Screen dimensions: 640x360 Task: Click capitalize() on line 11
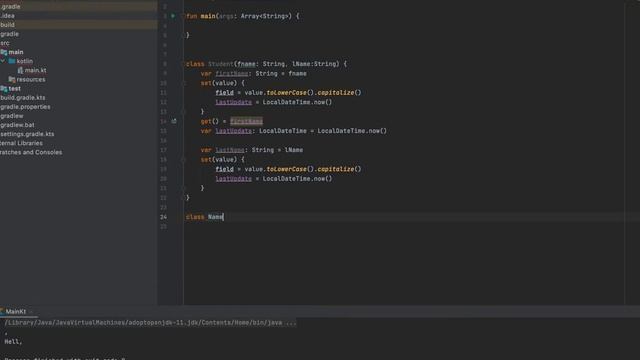(x=339, y=93)
